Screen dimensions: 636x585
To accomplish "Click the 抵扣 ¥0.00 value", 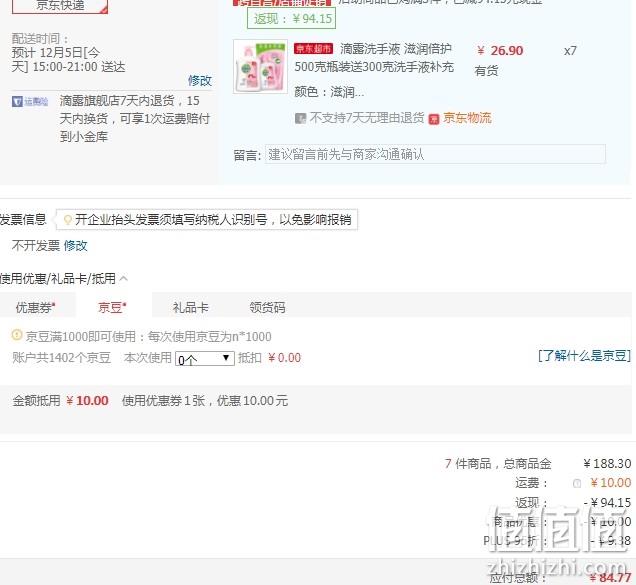I will coord(285,358).
